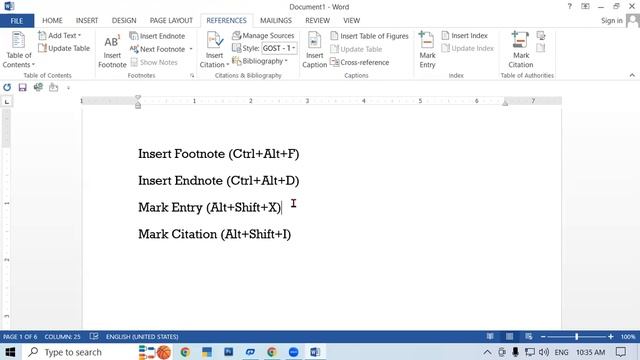Open the FILE tab
The height and width of the screenshot is (360, 640).
click(17, 20)
